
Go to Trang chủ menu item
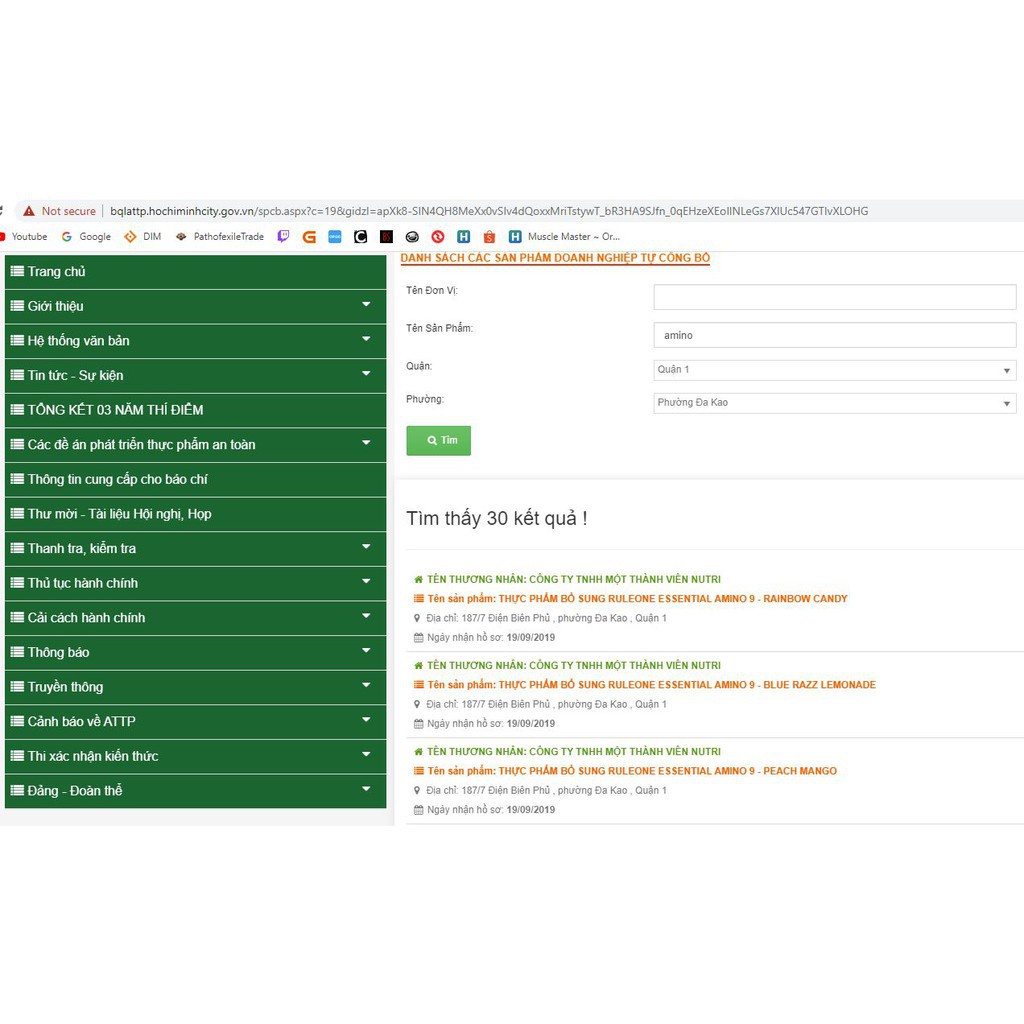pyautogui.click(x=57, y=272)
